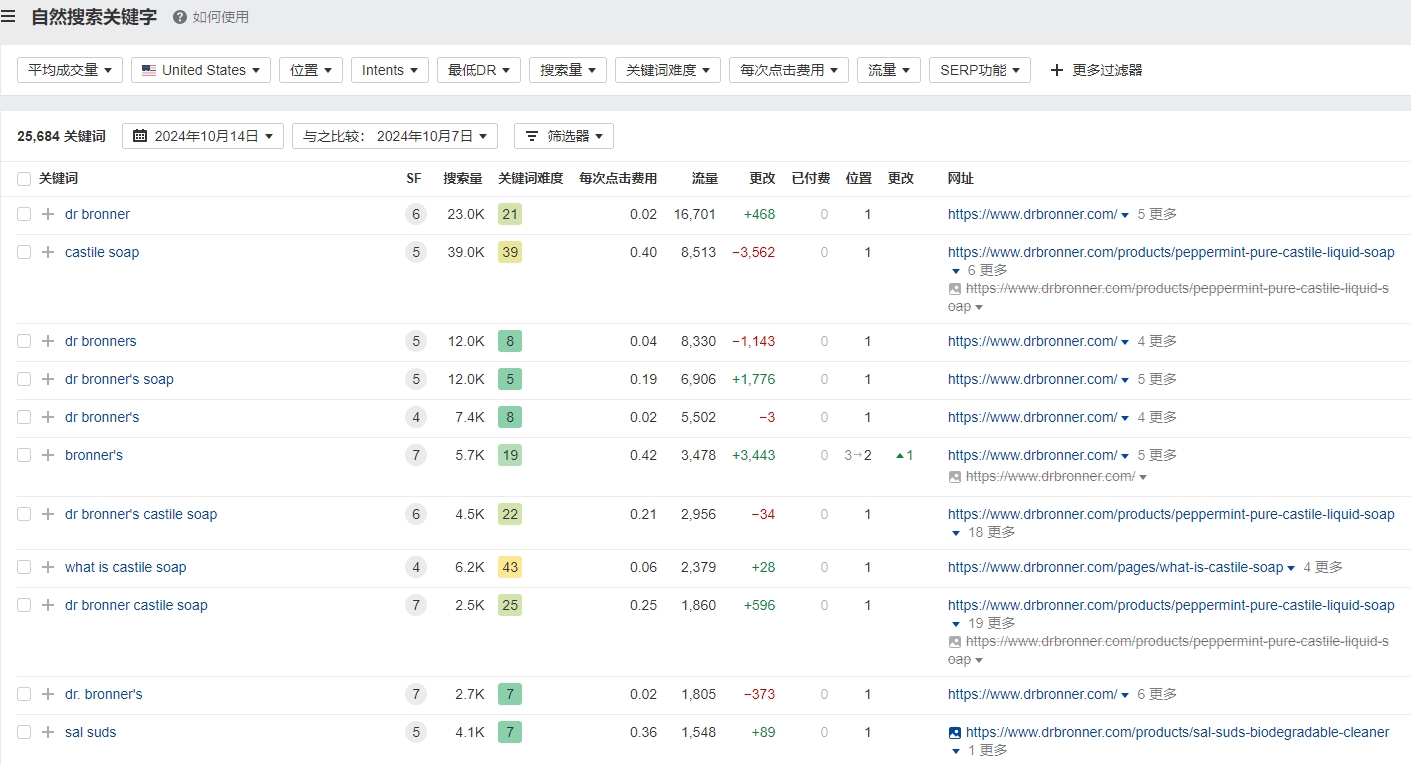This screenshot has height=765, width=1411.
Task: Open the SERP功能 filter dropdown
Action: click(980, 70)
